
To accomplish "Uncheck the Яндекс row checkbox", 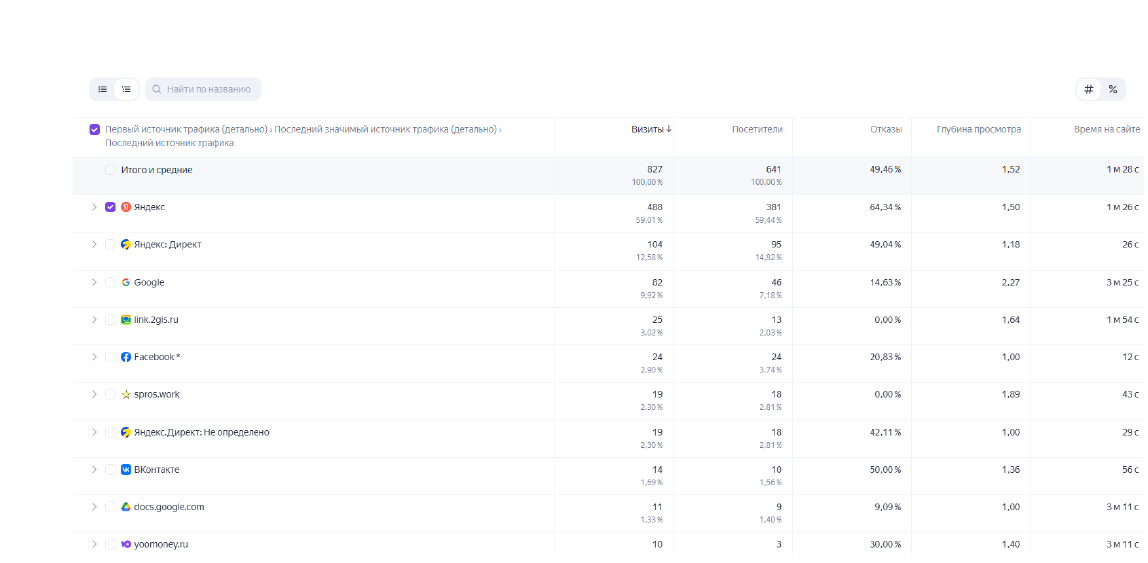I will 110,207.
